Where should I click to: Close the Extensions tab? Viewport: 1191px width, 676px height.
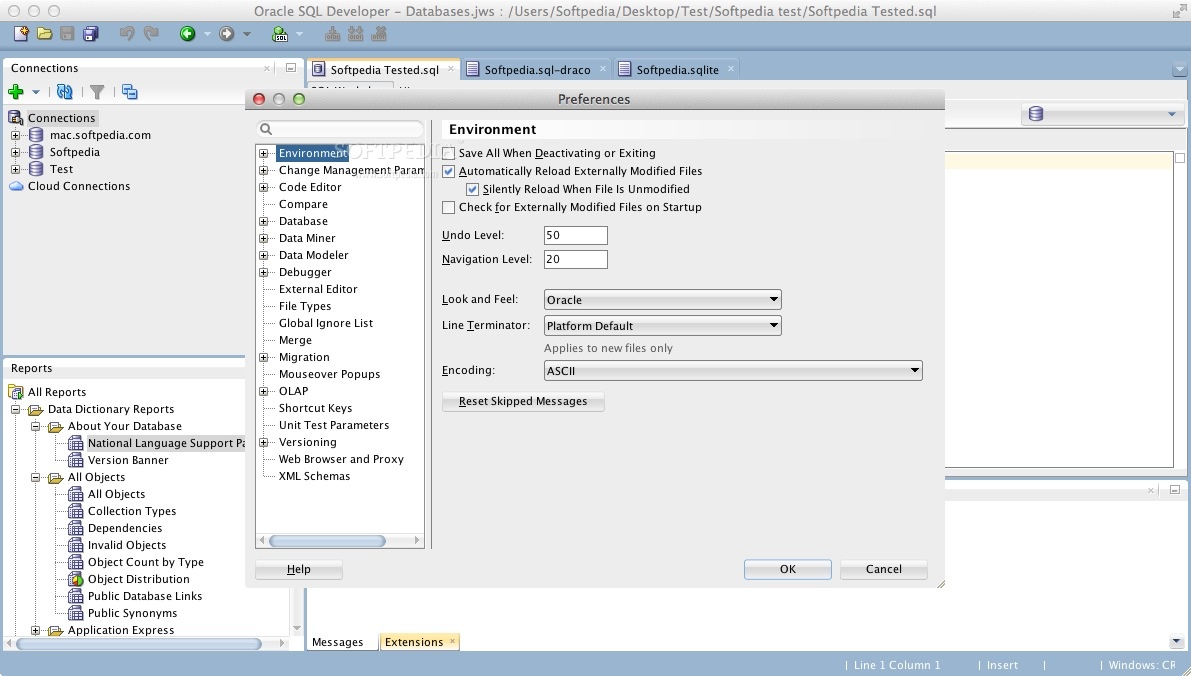pos(452,641)
